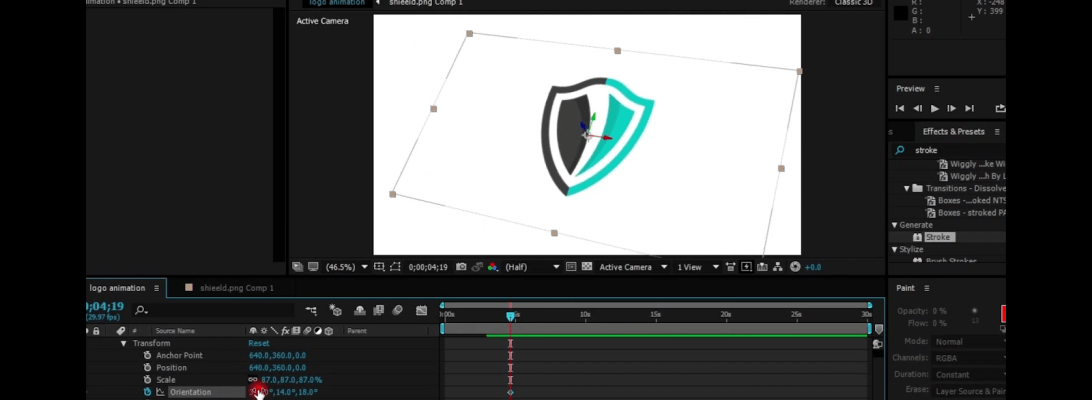The image size is (1092, 400).
Task: Click the red foreground color swatch in Paint
Action: click(x=1003, y=314)
